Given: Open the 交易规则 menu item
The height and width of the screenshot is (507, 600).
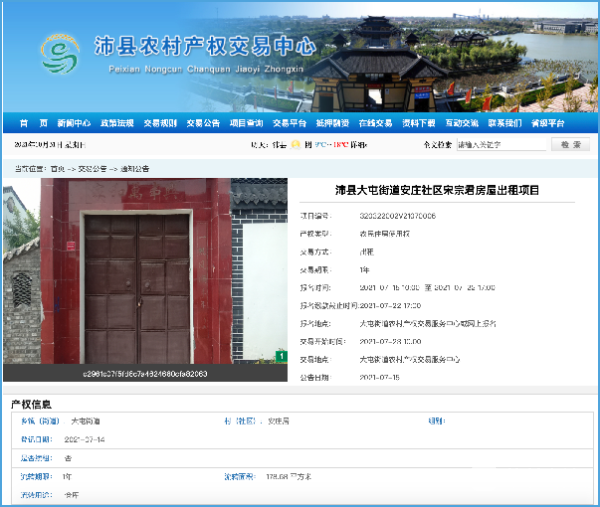Looking at the screenshot, I should click(x=160, y=123).
